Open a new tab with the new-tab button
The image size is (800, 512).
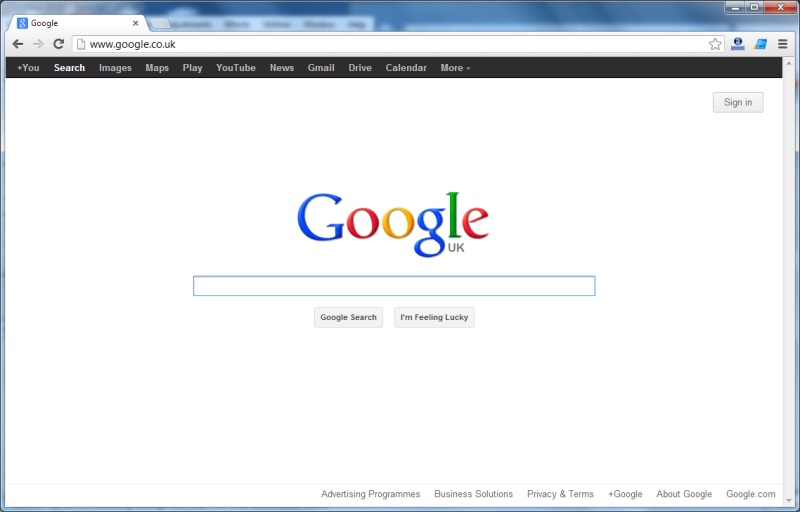160,23
